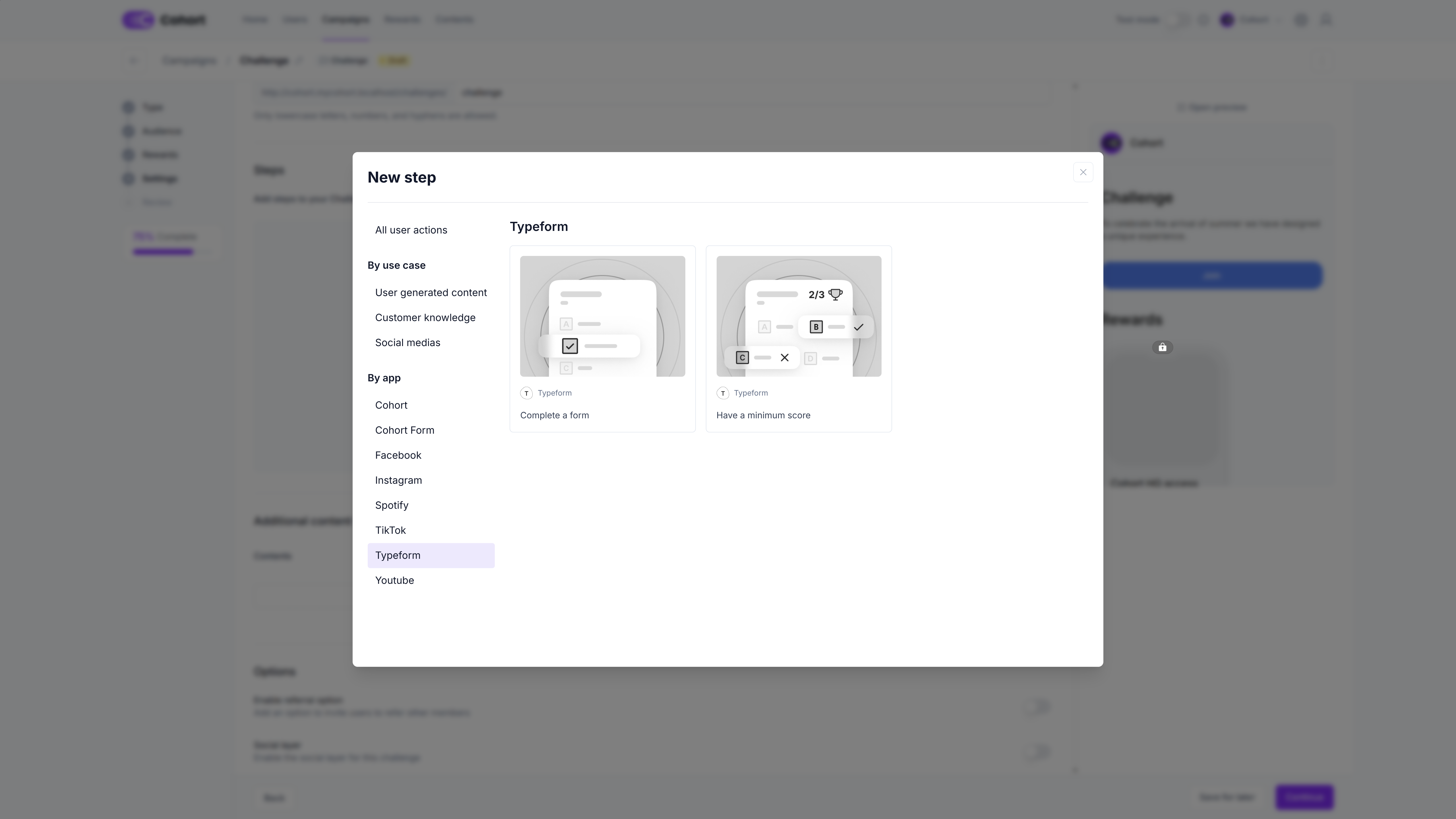Image resolution: width=1456 pixels, height=819 pixels.
Task: Select Social medias use case
Action: (x=408, y=342)
